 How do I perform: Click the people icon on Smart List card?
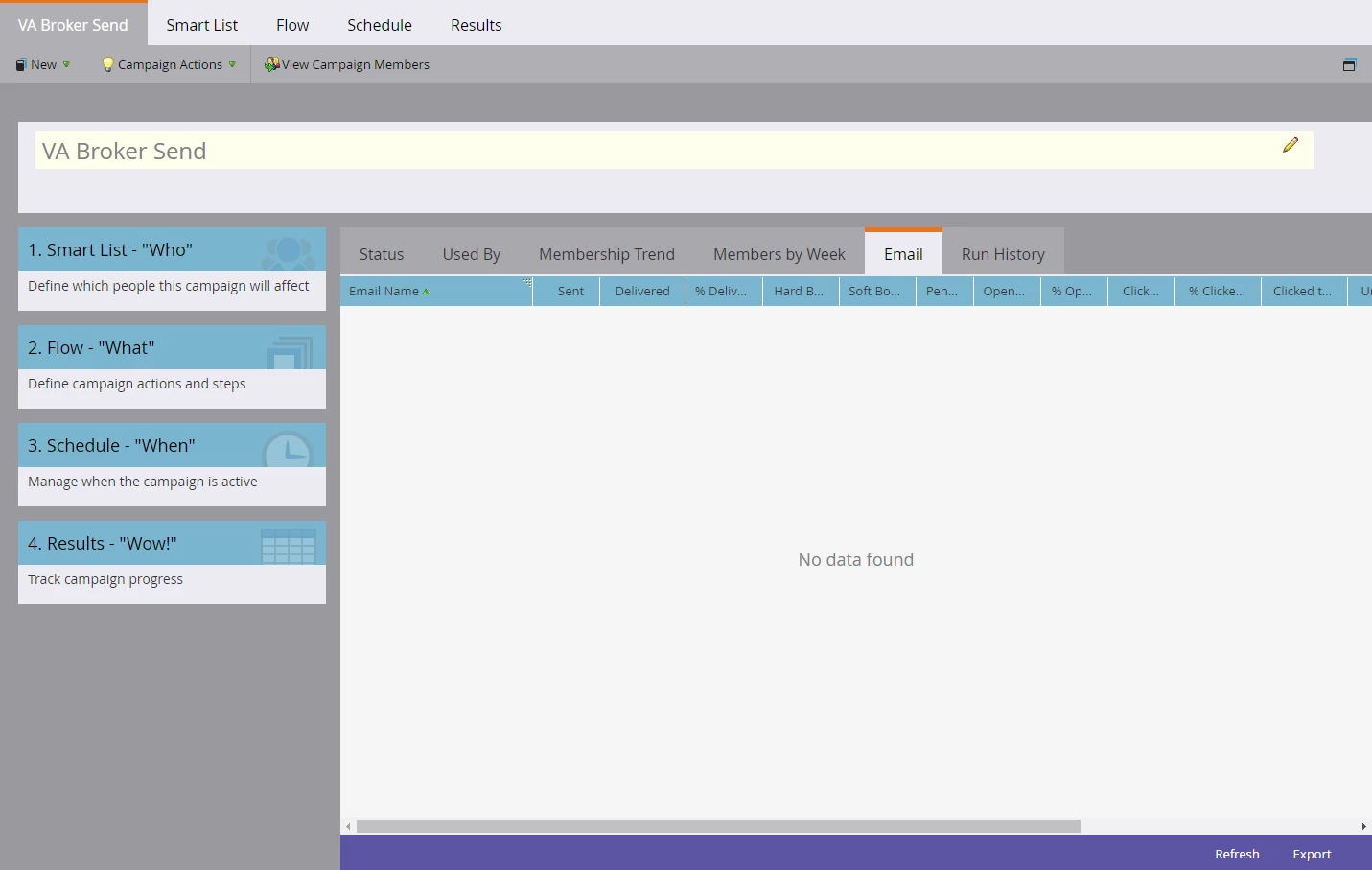point(289,252)
